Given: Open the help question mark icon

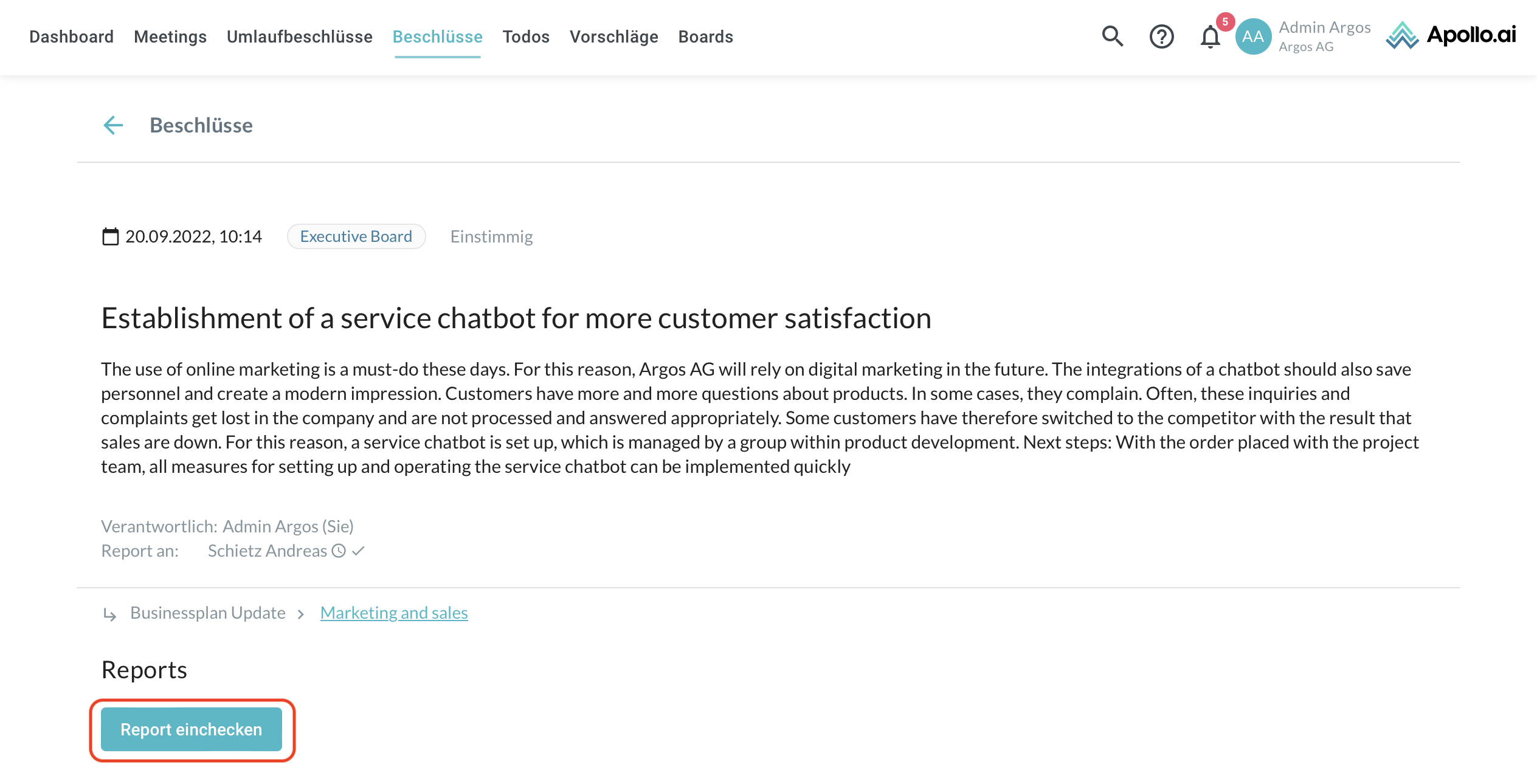Looking at the screenshot, I should coord(1161,36).
